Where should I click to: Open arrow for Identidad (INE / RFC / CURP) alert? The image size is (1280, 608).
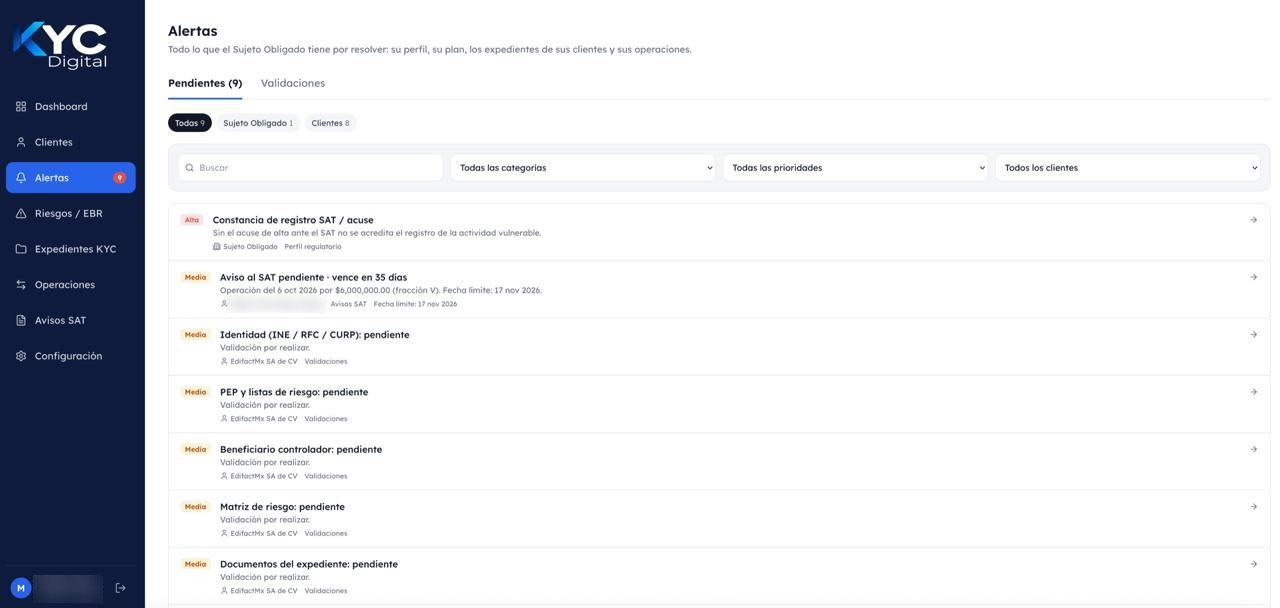pos(1253,334)
